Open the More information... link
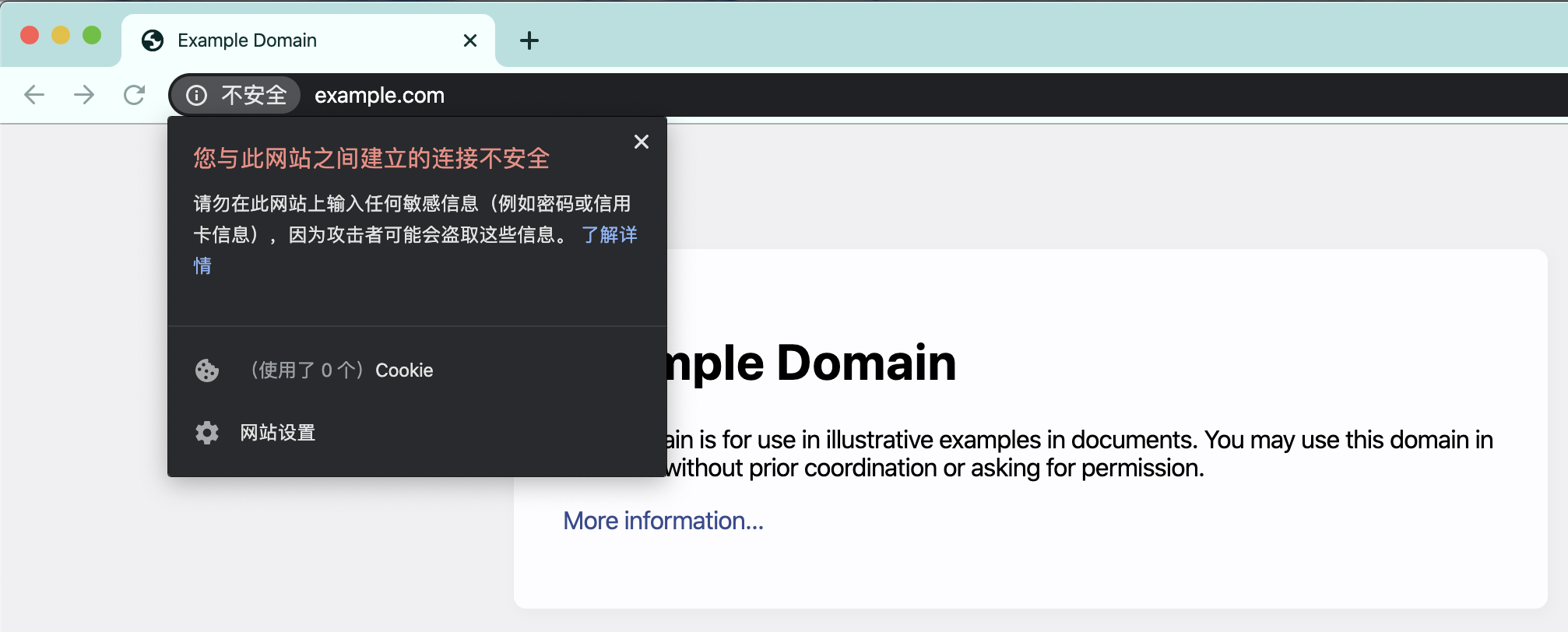This screenshot has height=632, width=1568. pyautogui.click(x=663, y=521)
